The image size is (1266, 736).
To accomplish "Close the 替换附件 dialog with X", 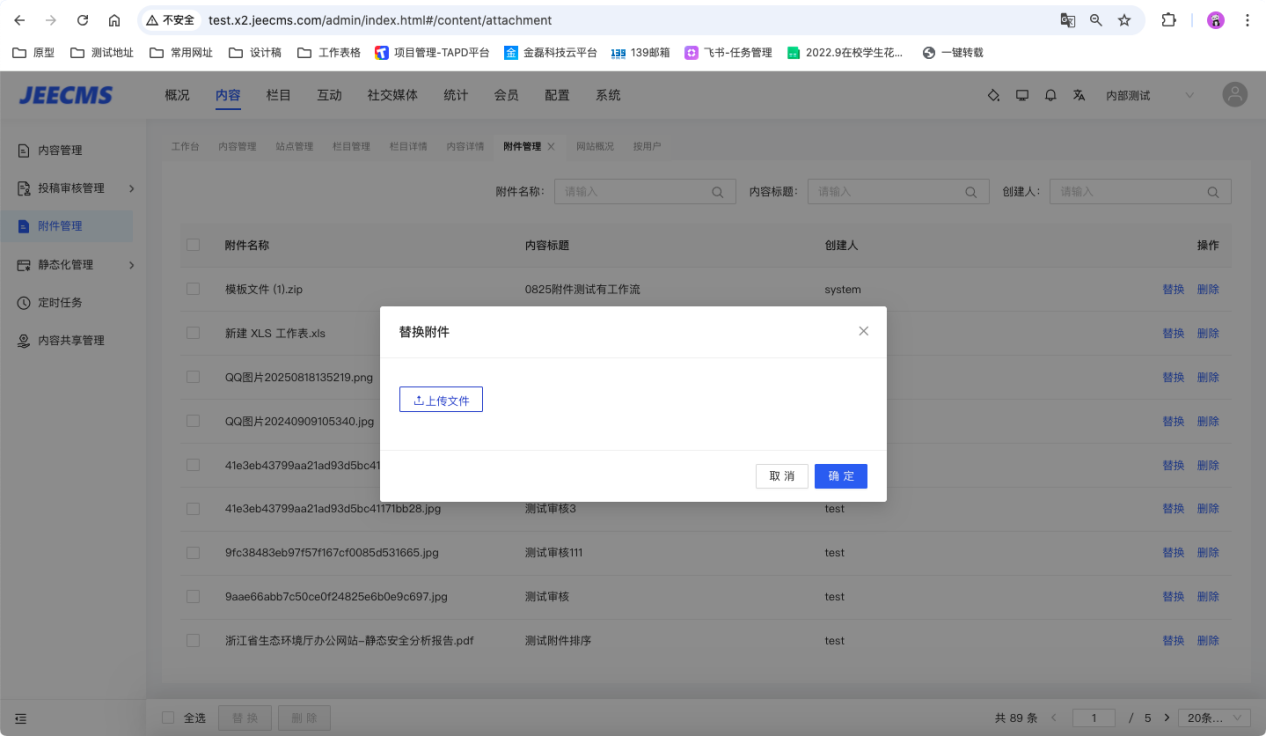I will point(864,331).
